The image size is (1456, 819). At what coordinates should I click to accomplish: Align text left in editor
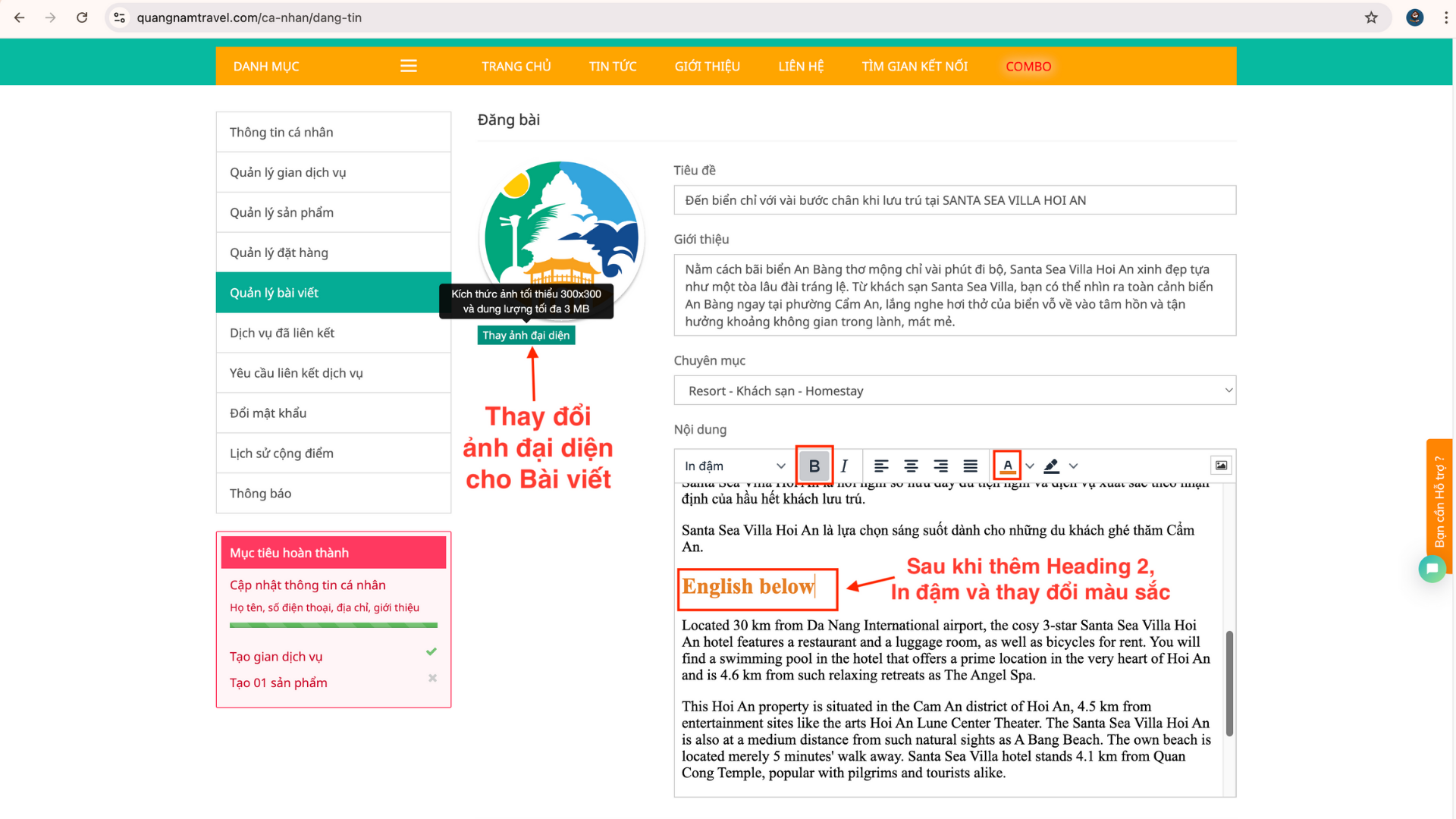tap(880, 466)
